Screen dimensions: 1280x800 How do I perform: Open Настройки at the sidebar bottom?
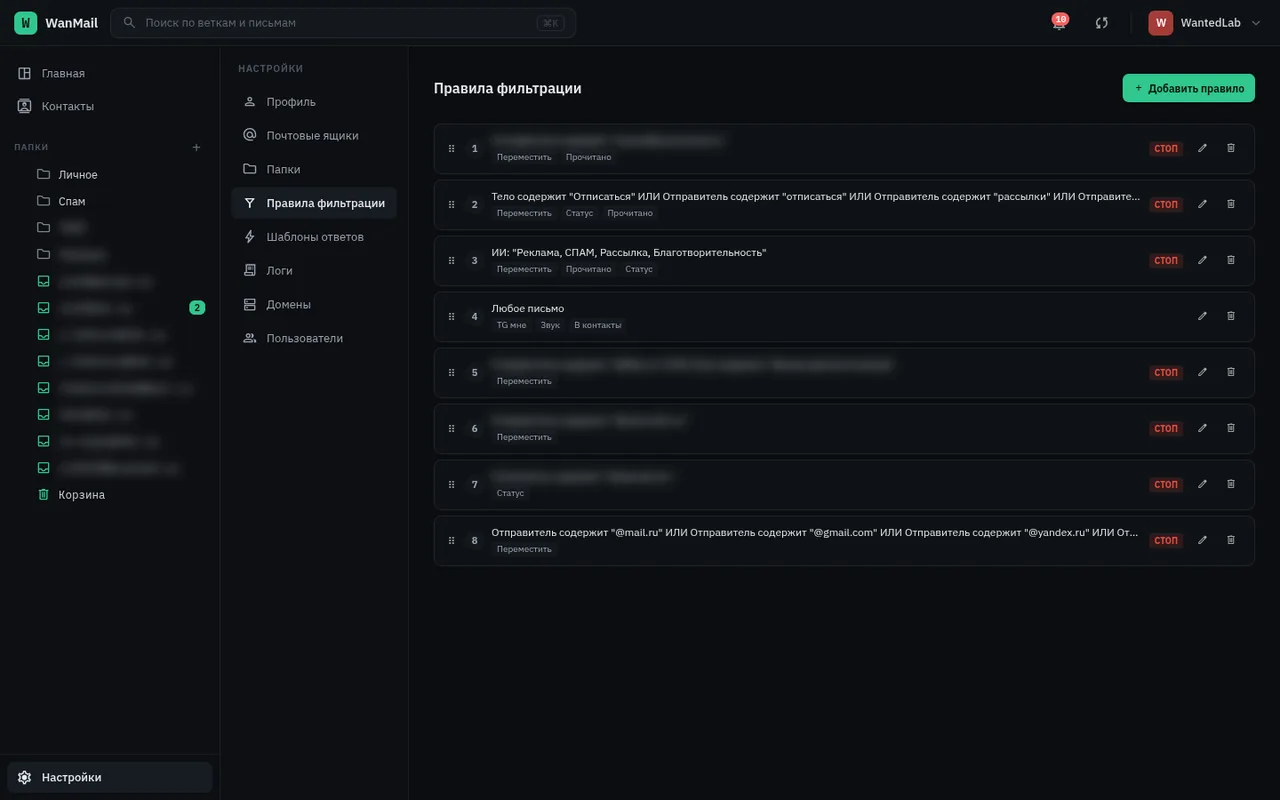pos(110,777)
